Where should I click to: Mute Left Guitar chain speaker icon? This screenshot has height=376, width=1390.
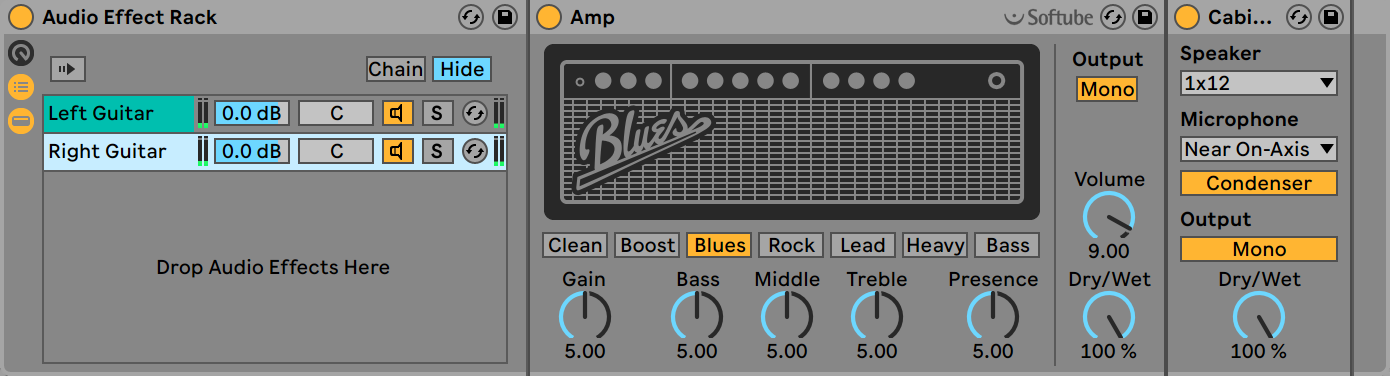coord(397,113)
